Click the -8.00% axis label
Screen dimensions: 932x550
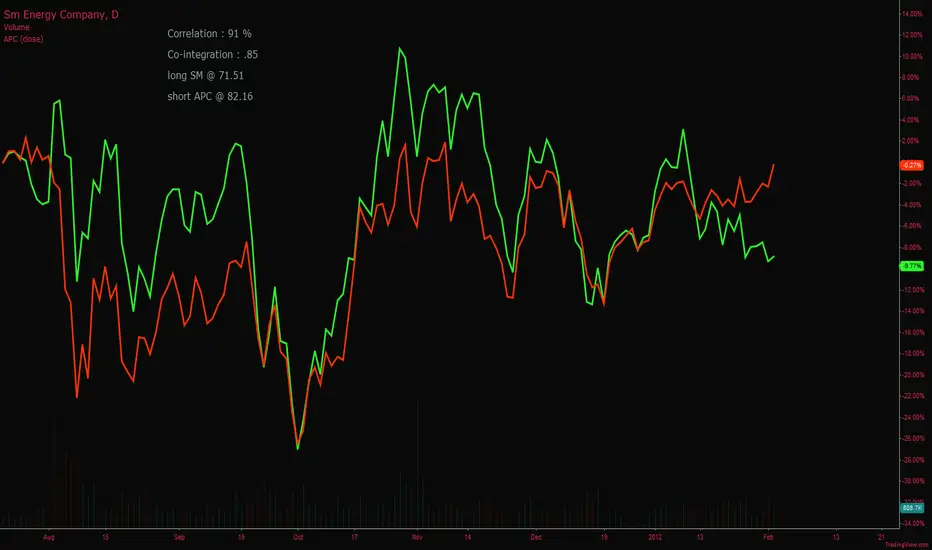pos(912,247)
